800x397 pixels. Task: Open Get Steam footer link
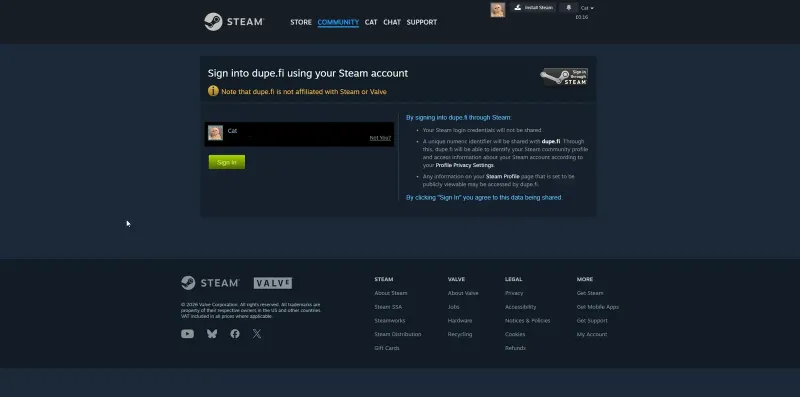pos(590,293)
